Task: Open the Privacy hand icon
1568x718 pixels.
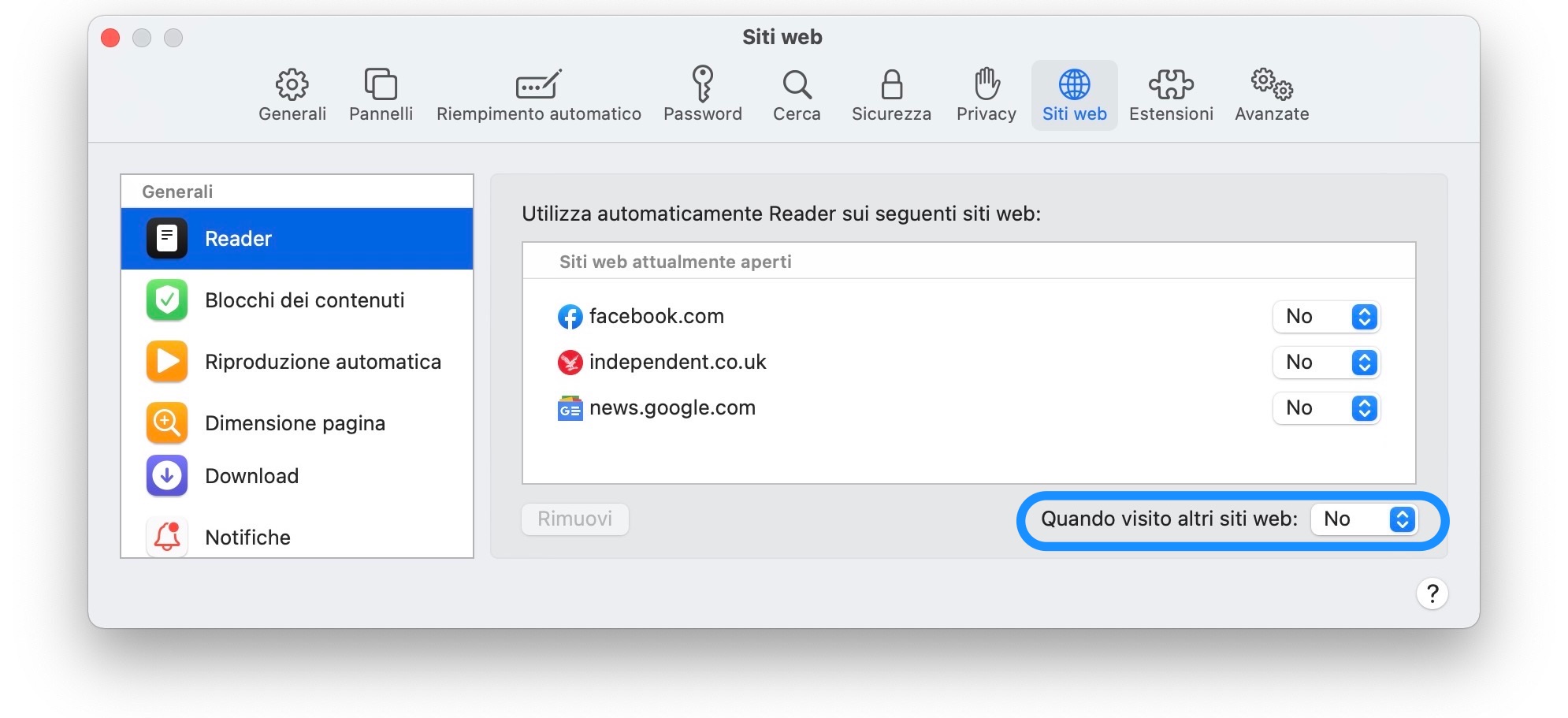Action: point(985,93)
